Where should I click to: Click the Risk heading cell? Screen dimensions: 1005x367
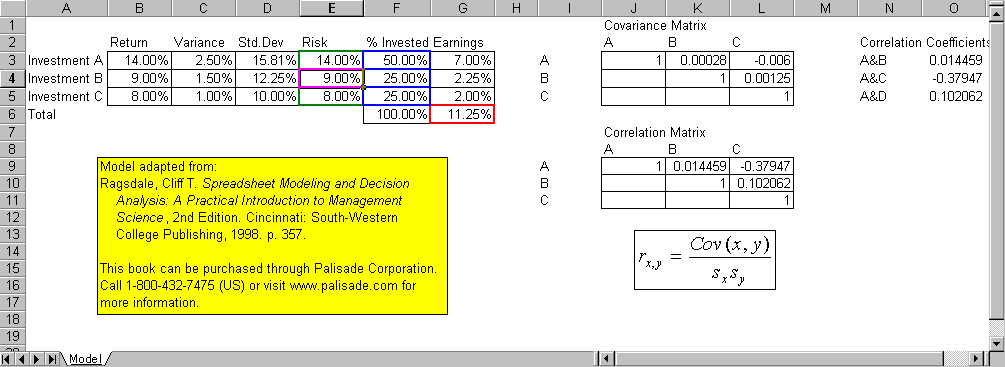coord(331,43)
